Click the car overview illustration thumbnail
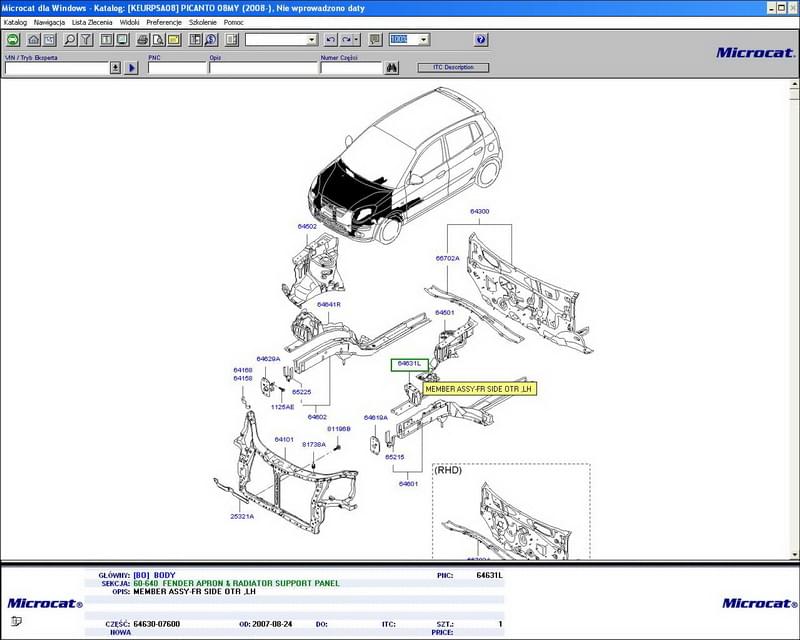The image size is (800, 640). click(405, 166)
